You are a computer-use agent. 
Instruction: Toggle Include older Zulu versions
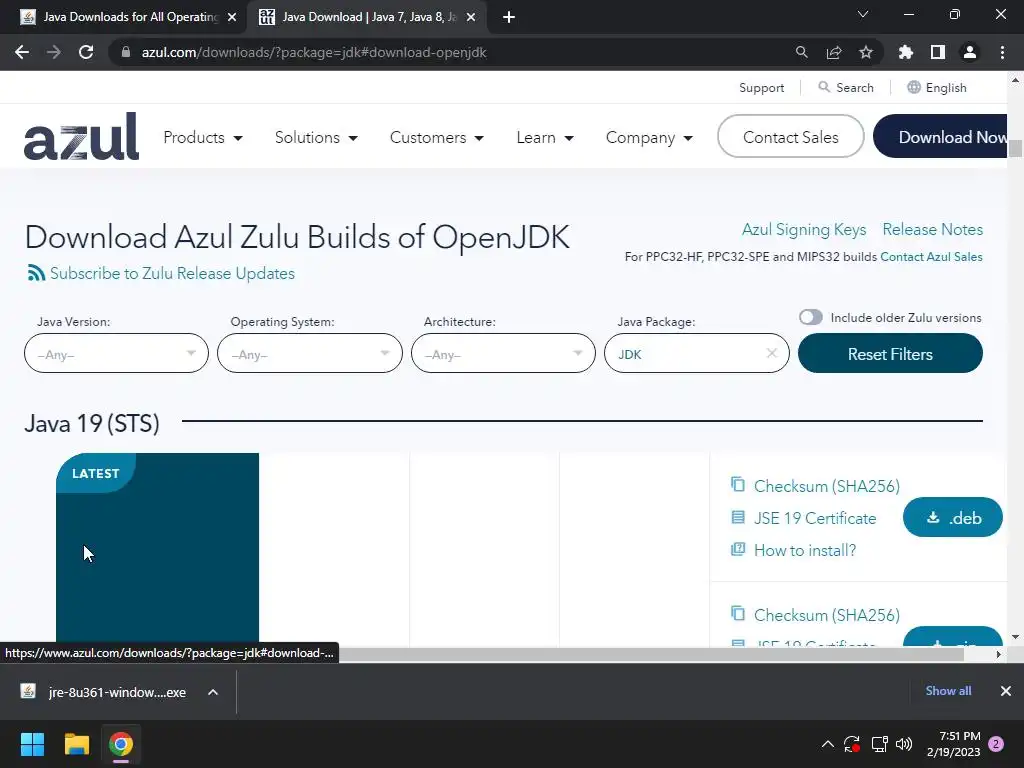coord(810,317)
